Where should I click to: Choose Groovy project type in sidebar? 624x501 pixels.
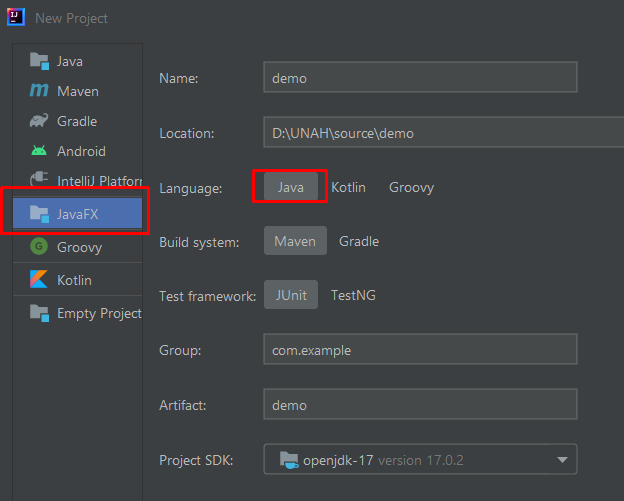(x=78, y=247)
